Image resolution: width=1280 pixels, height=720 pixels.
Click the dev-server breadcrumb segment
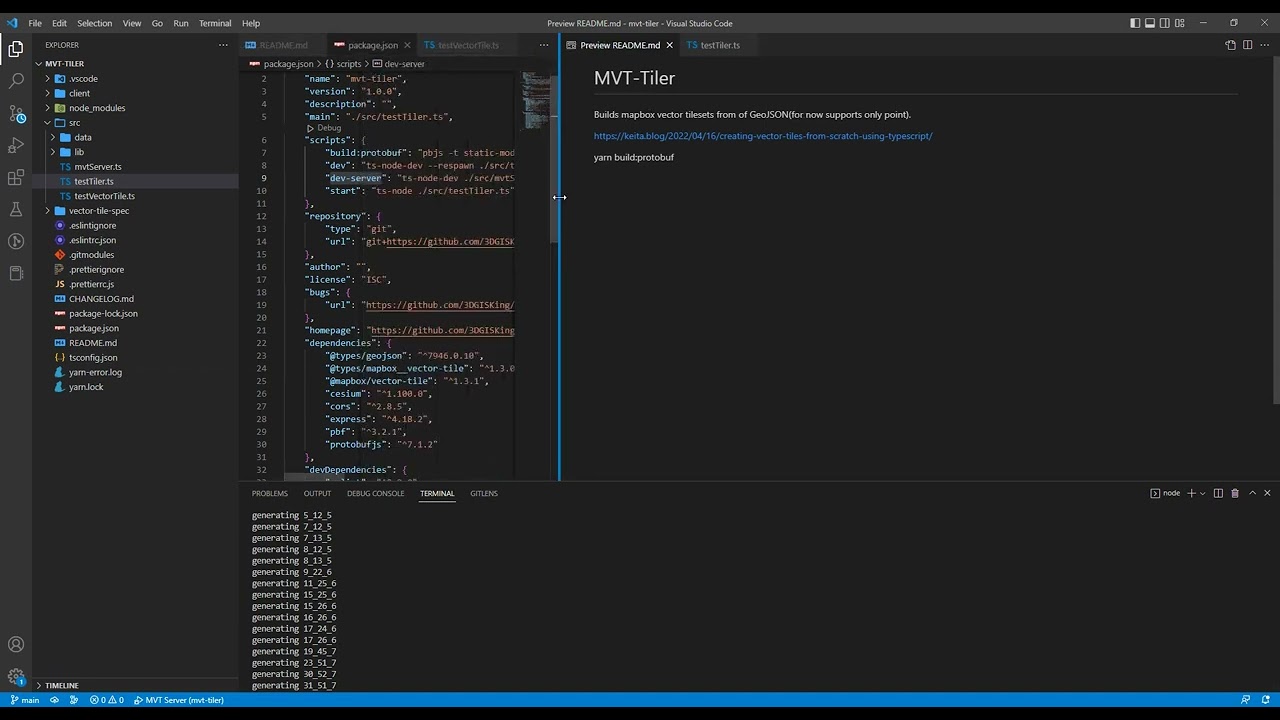[x=398, y=64]
